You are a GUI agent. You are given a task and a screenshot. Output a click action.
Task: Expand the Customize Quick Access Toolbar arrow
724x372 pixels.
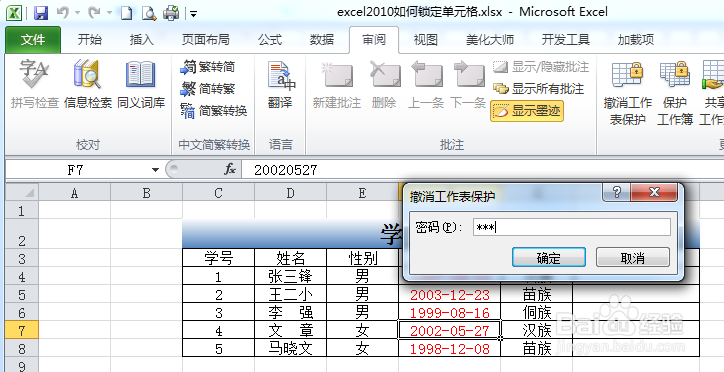193,14
